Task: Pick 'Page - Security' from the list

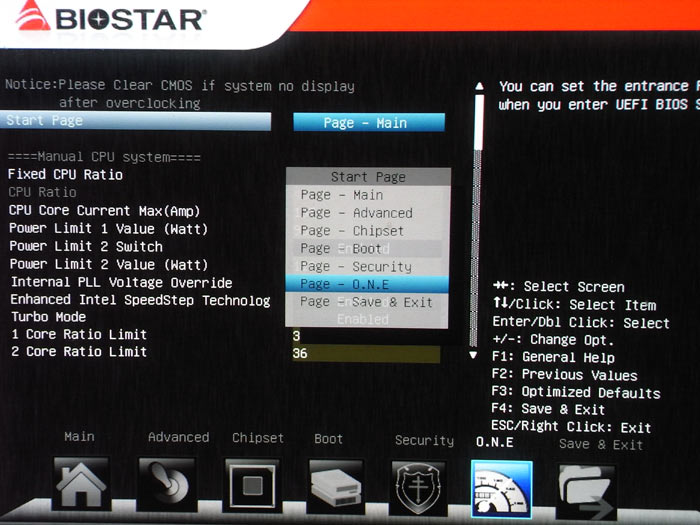Action: (355, 267)
